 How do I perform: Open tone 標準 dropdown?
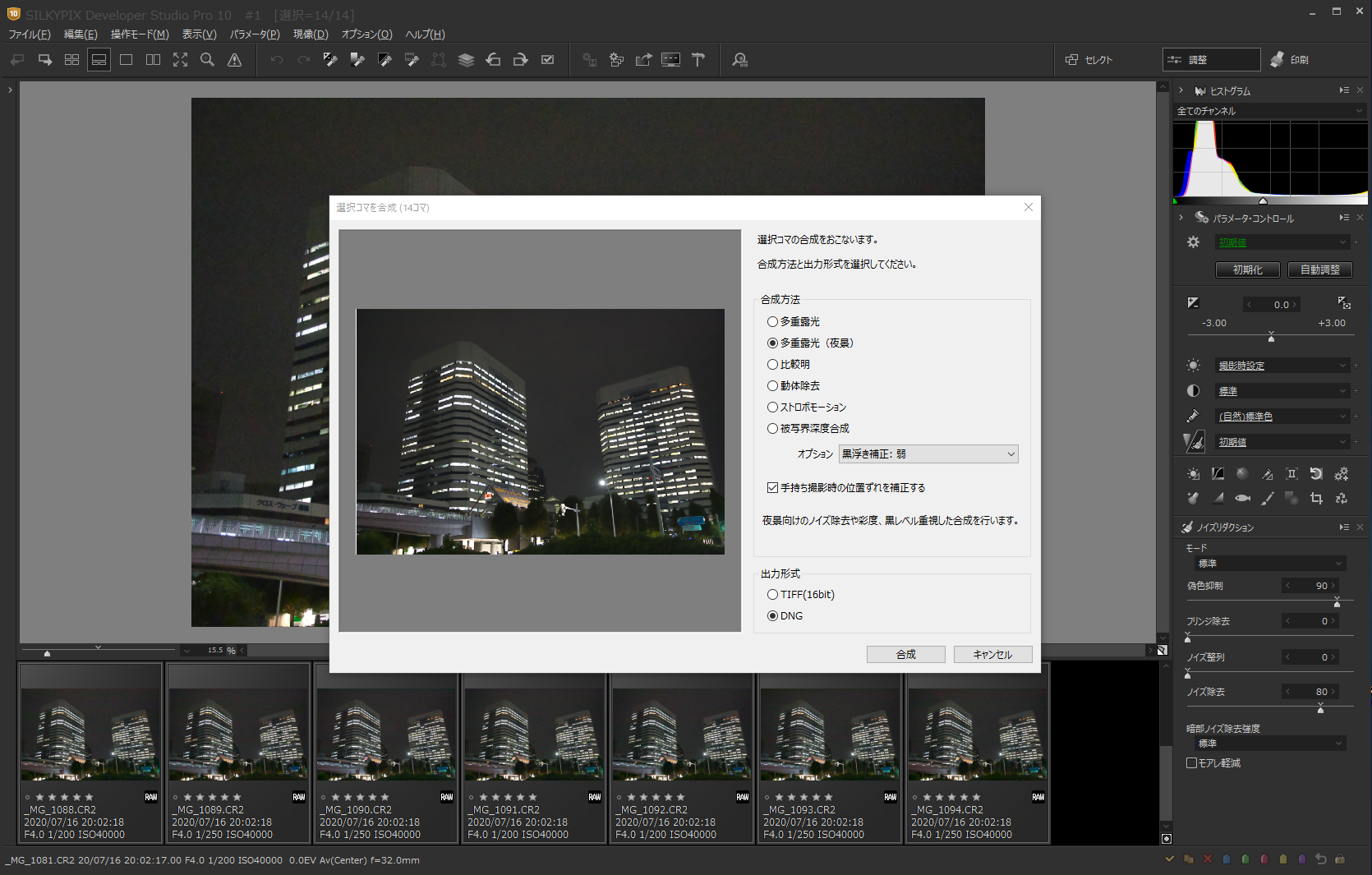coord(1282,391)
